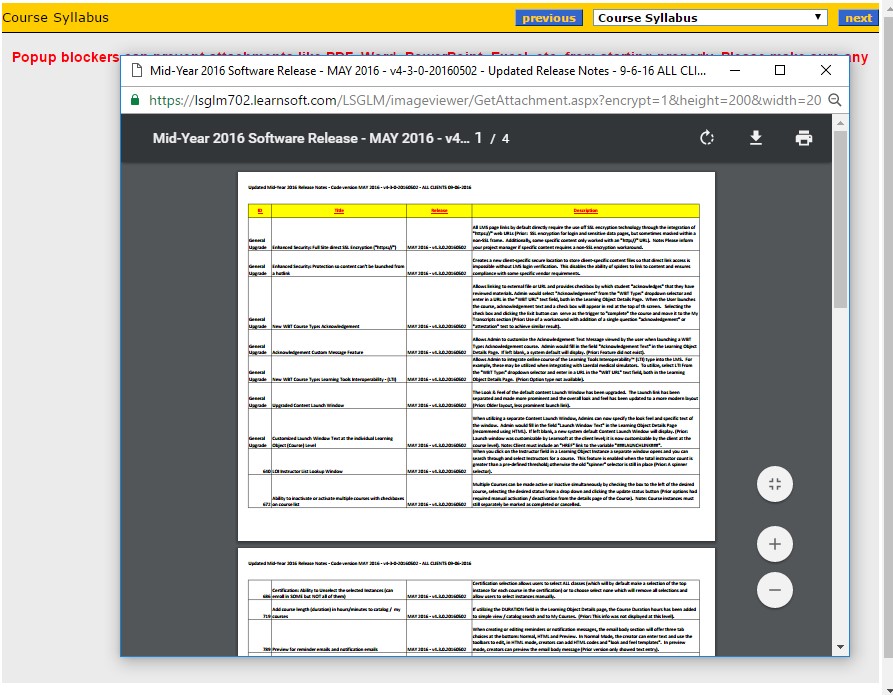Click the main page's vertical scrollbar
893x695 pixels.
tap(886, 300)
